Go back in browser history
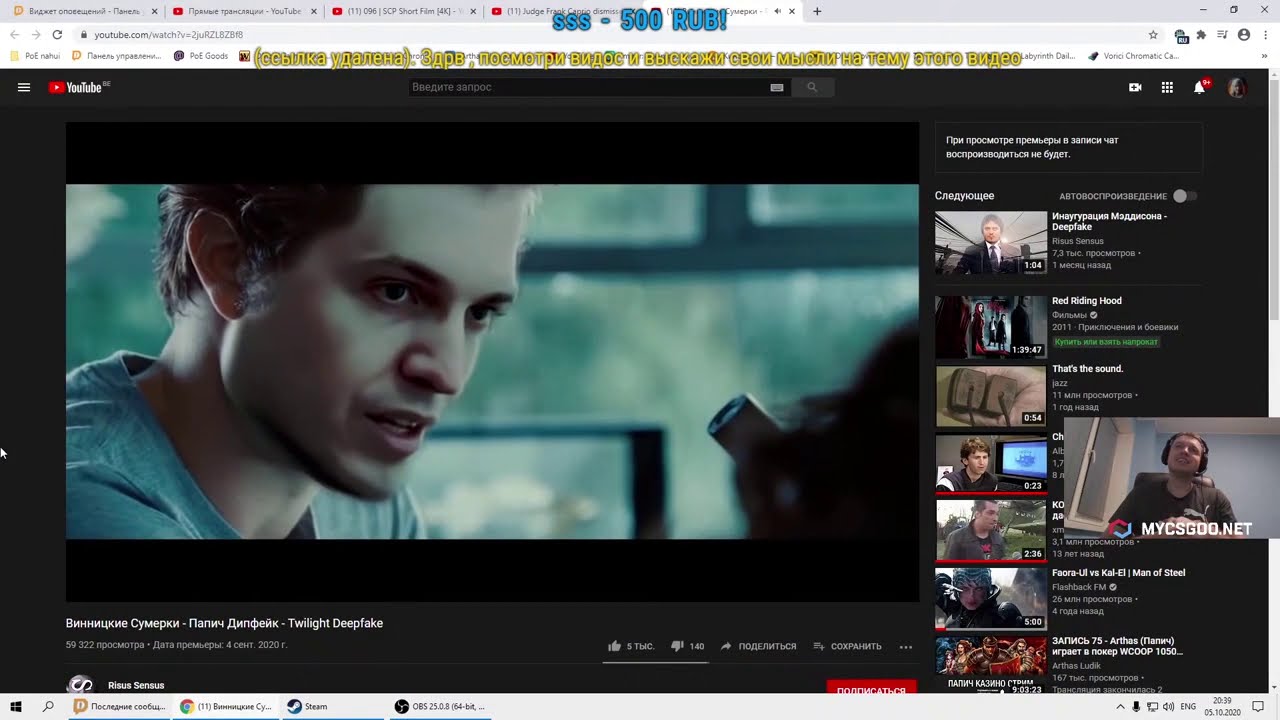 (x=14, y=34)
